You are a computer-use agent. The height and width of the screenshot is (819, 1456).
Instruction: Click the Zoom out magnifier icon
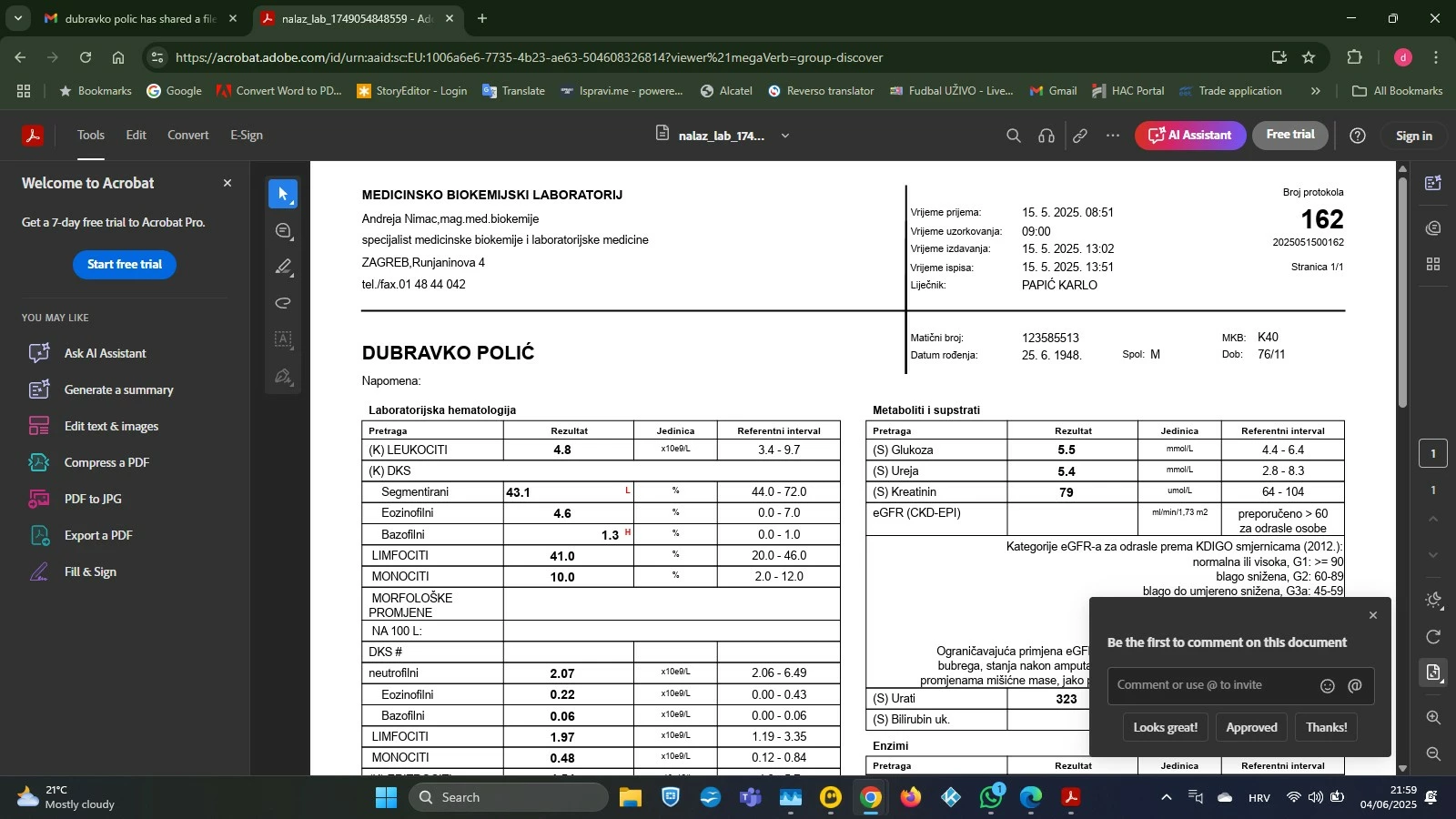click(1433, 753)
